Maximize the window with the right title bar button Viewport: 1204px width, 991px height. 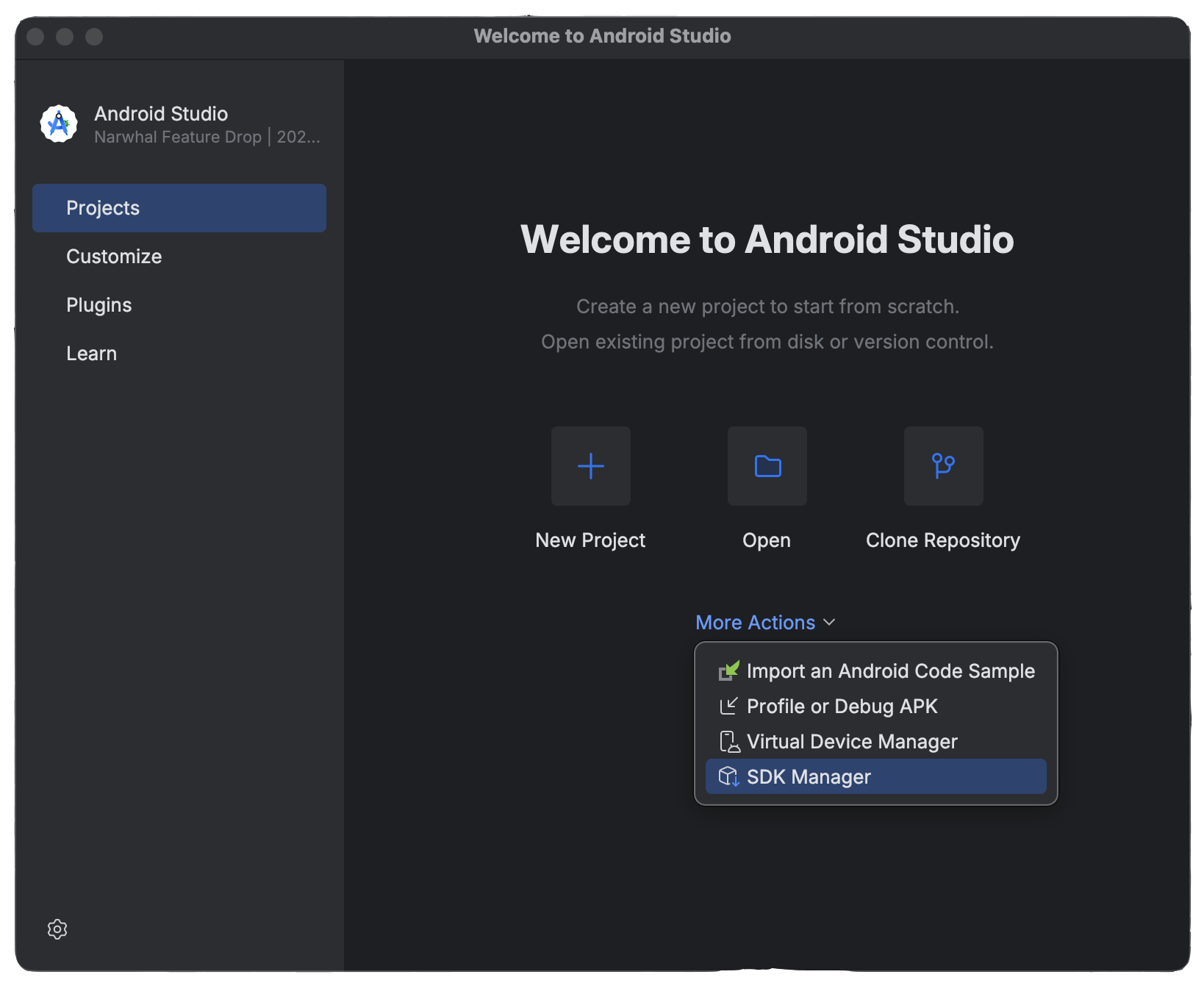[94, 36]
